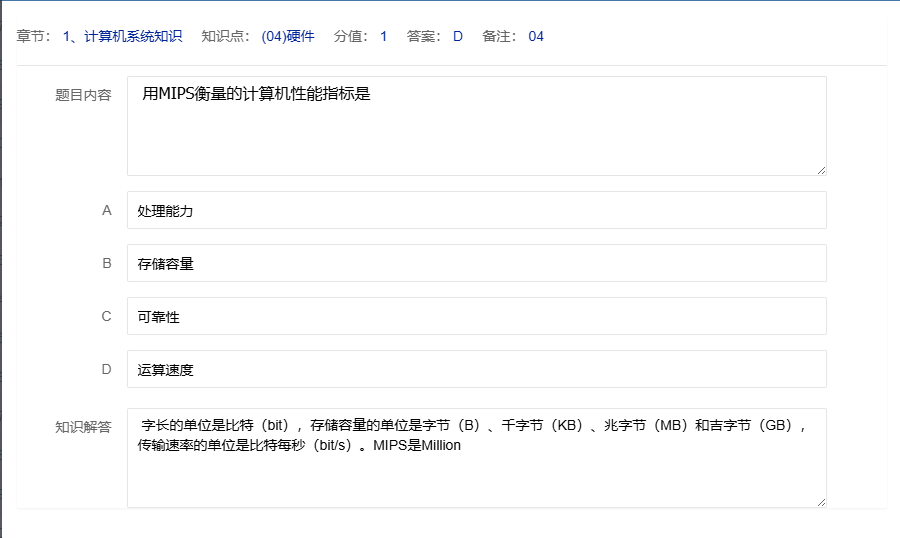Click the 题目内容 field label
The width and height of the screenshot is (900, 538).
(x=83, y=96)
